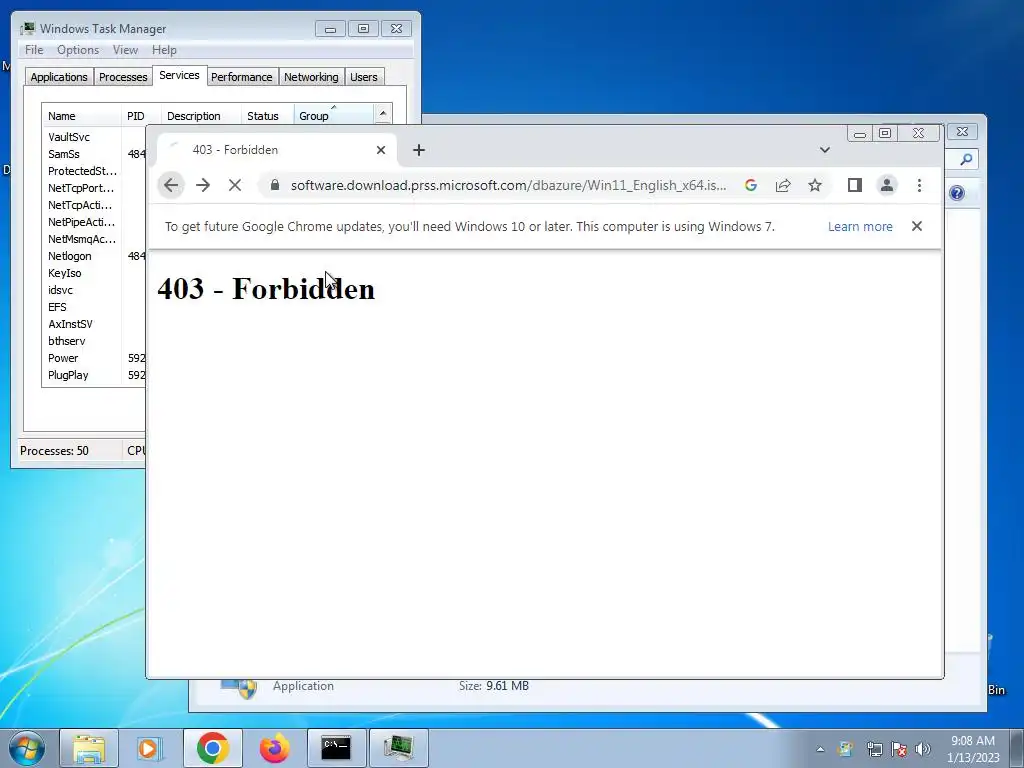The width and height of the screenshot is (1024, 768).
Task: Go back with Chrome's back arrow
Action: [x=171, y=185]
